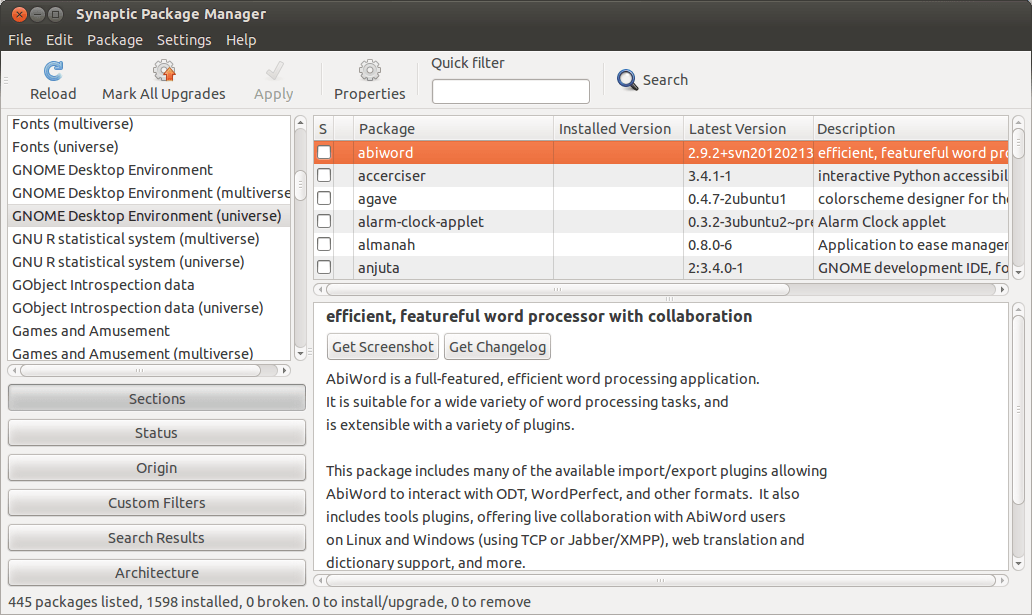Image resolution: width=1032 pixels, height=615 pixels.
Task: Toggle the accerciser status checkbox
Action: point(324,175)
